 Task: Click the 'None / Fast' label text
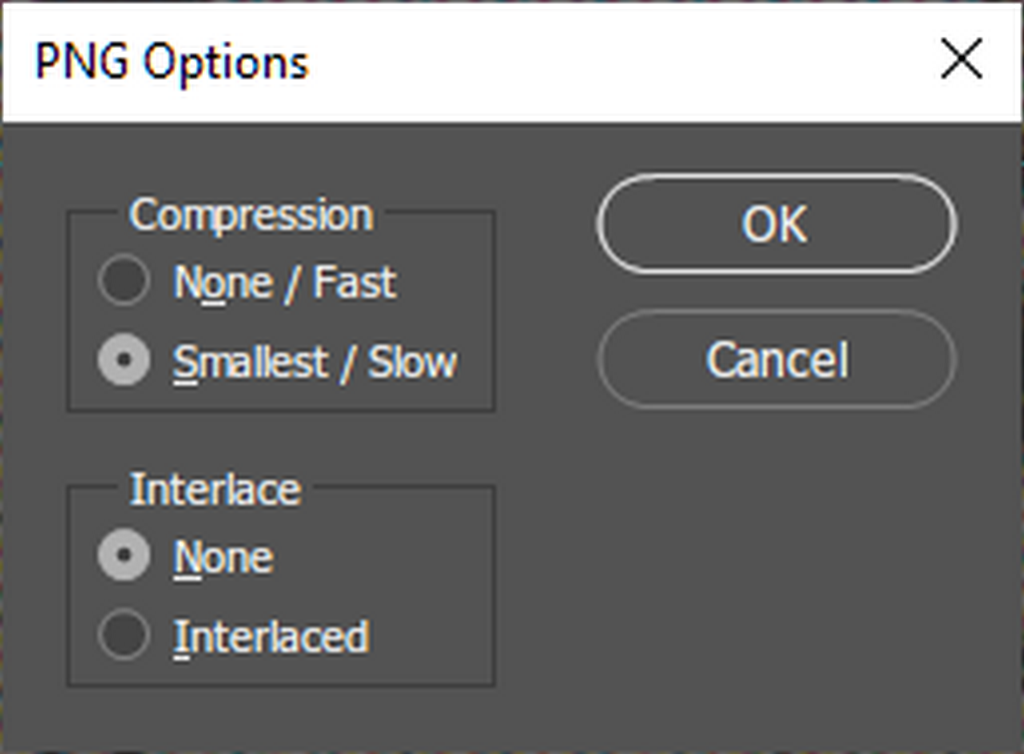point(285,283)
